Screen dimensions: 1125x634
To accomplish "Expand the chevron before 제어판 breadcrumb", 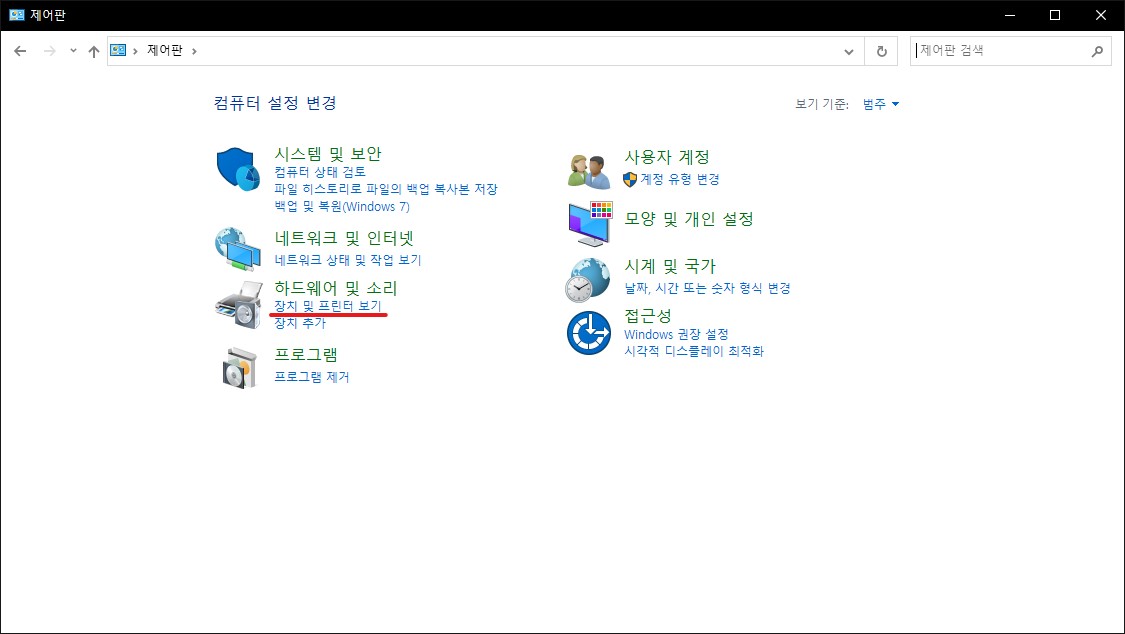I will [x=135, y=51].
